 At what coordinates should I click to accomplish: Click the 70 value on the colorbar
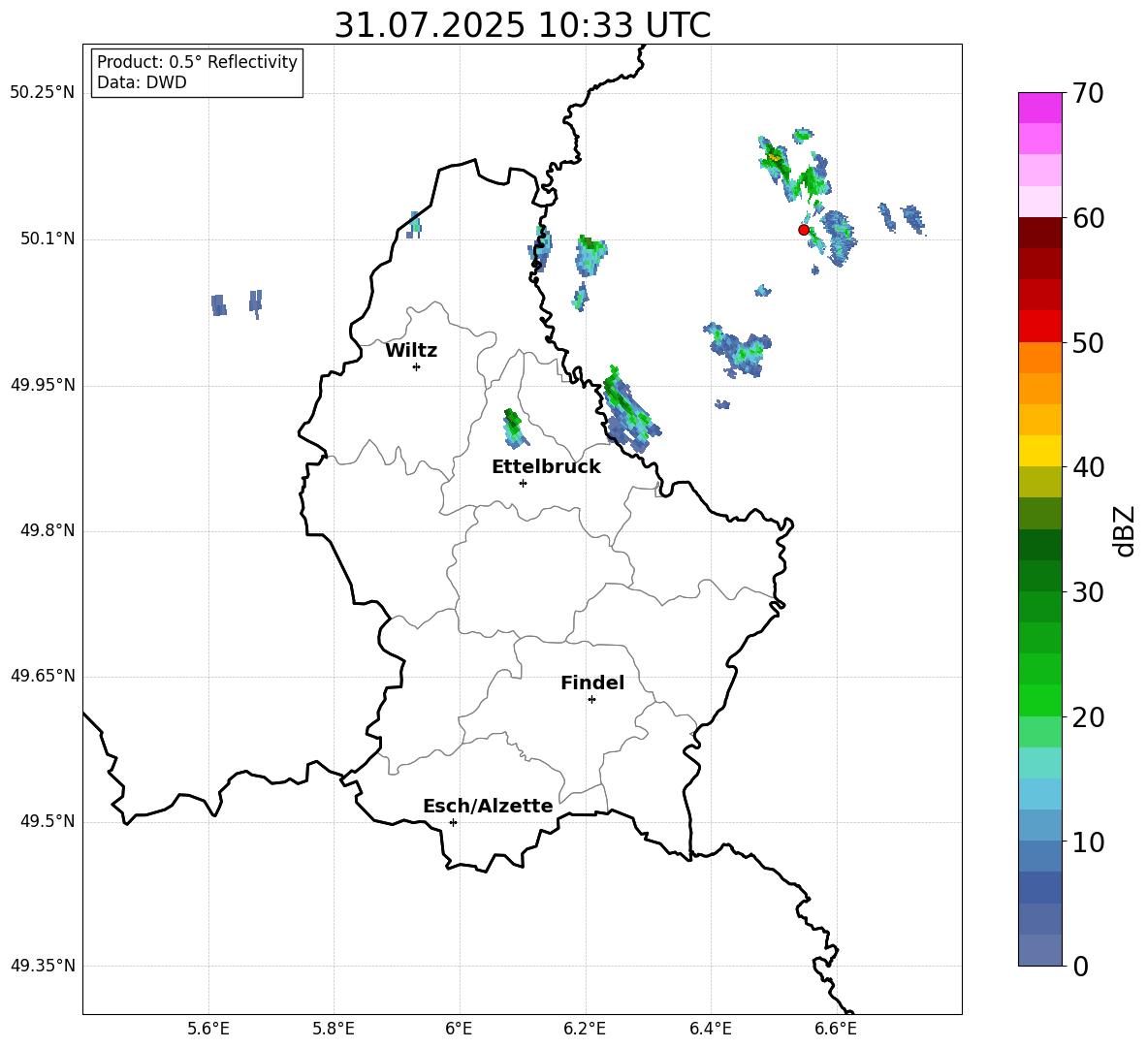[1088, 94]
